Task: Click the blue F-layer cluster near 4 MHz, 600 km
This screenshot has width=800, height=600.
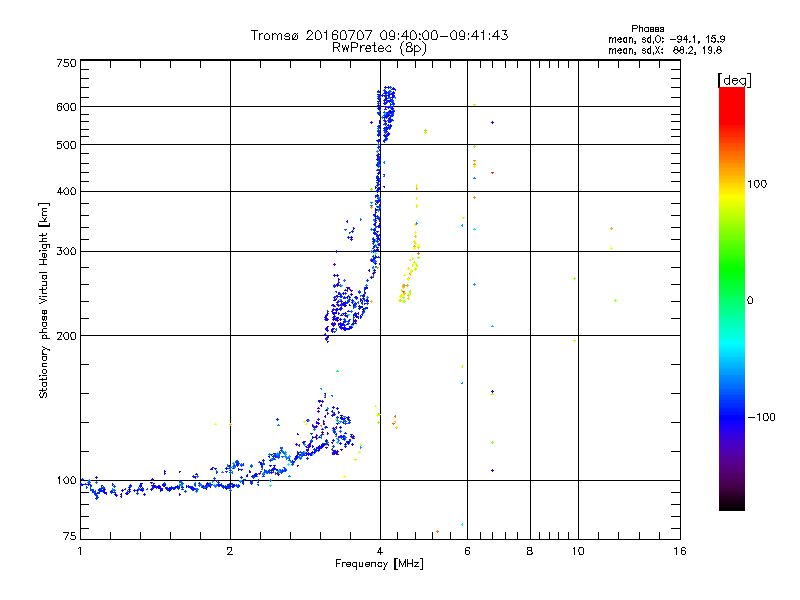Action: (387, 113)
